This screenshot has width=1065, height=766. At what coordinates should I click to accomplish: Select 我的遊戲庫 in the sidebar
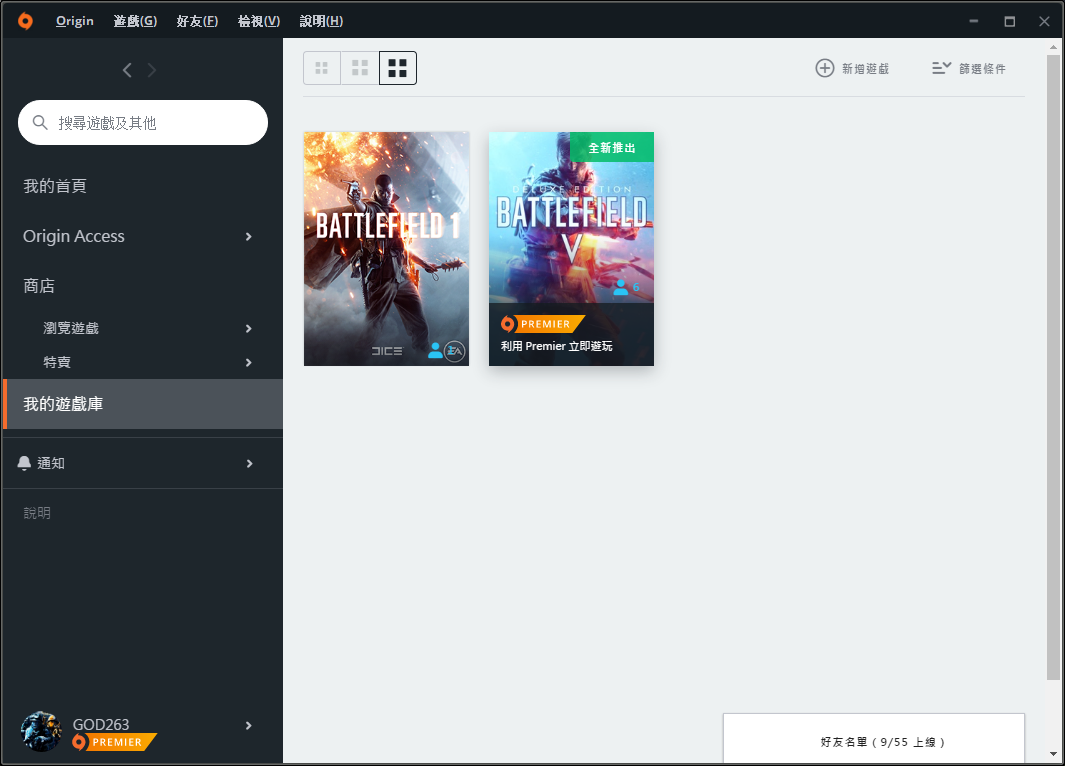click(x=143, y=404)
